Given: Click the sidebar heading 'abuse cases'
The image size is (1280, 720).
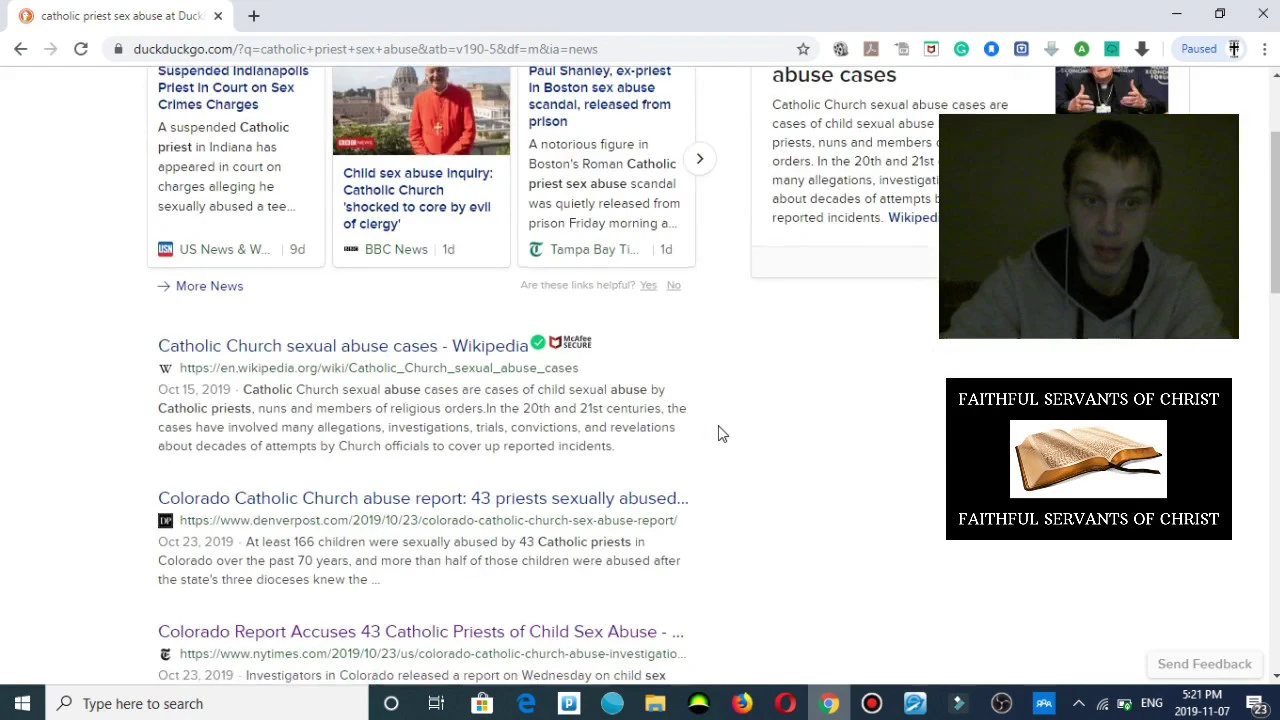Looking at the screenshot, I should 834,75.
